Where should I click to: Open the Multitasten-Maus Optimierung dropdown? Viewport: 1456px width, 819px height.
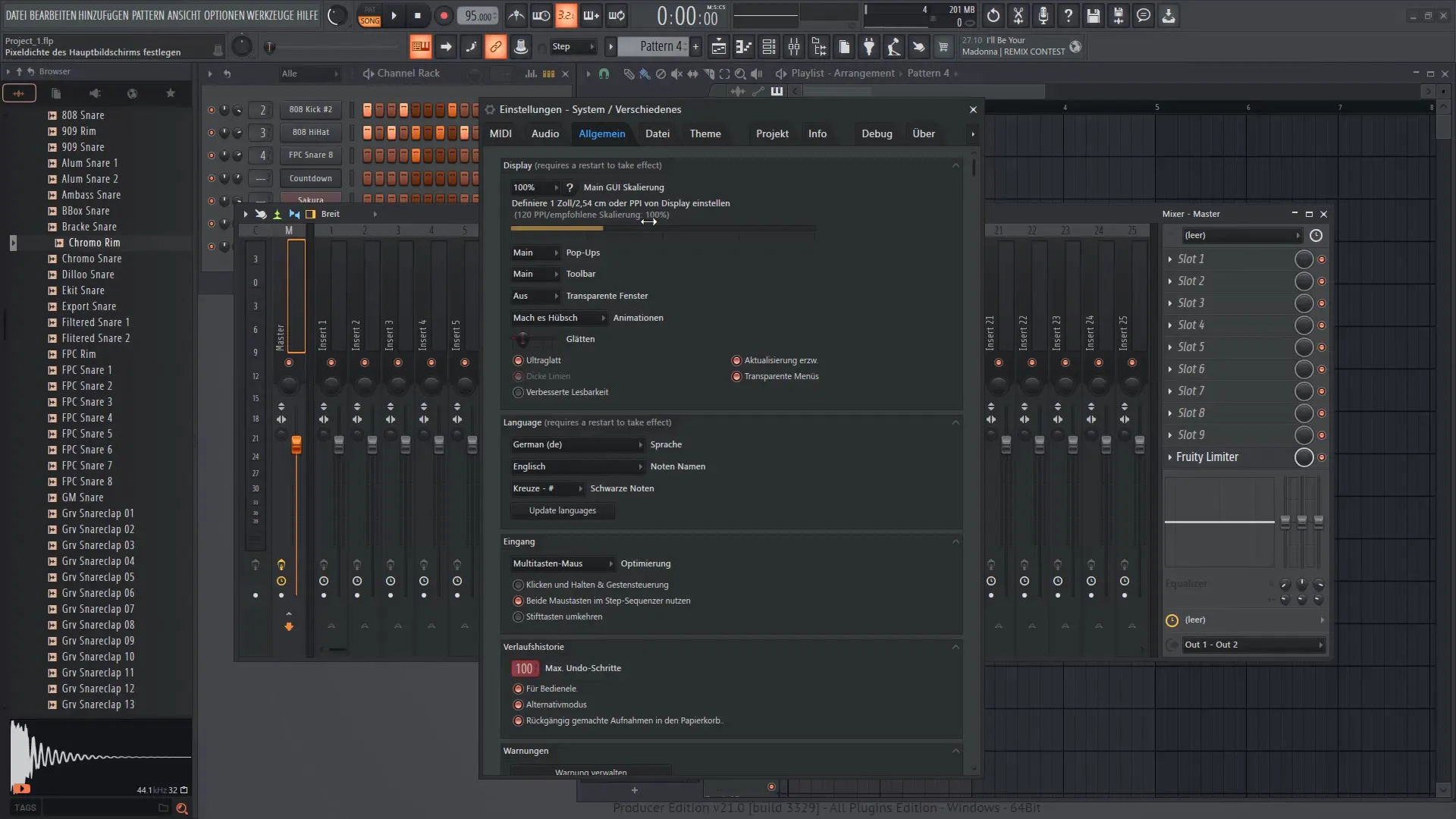(562, 564)
